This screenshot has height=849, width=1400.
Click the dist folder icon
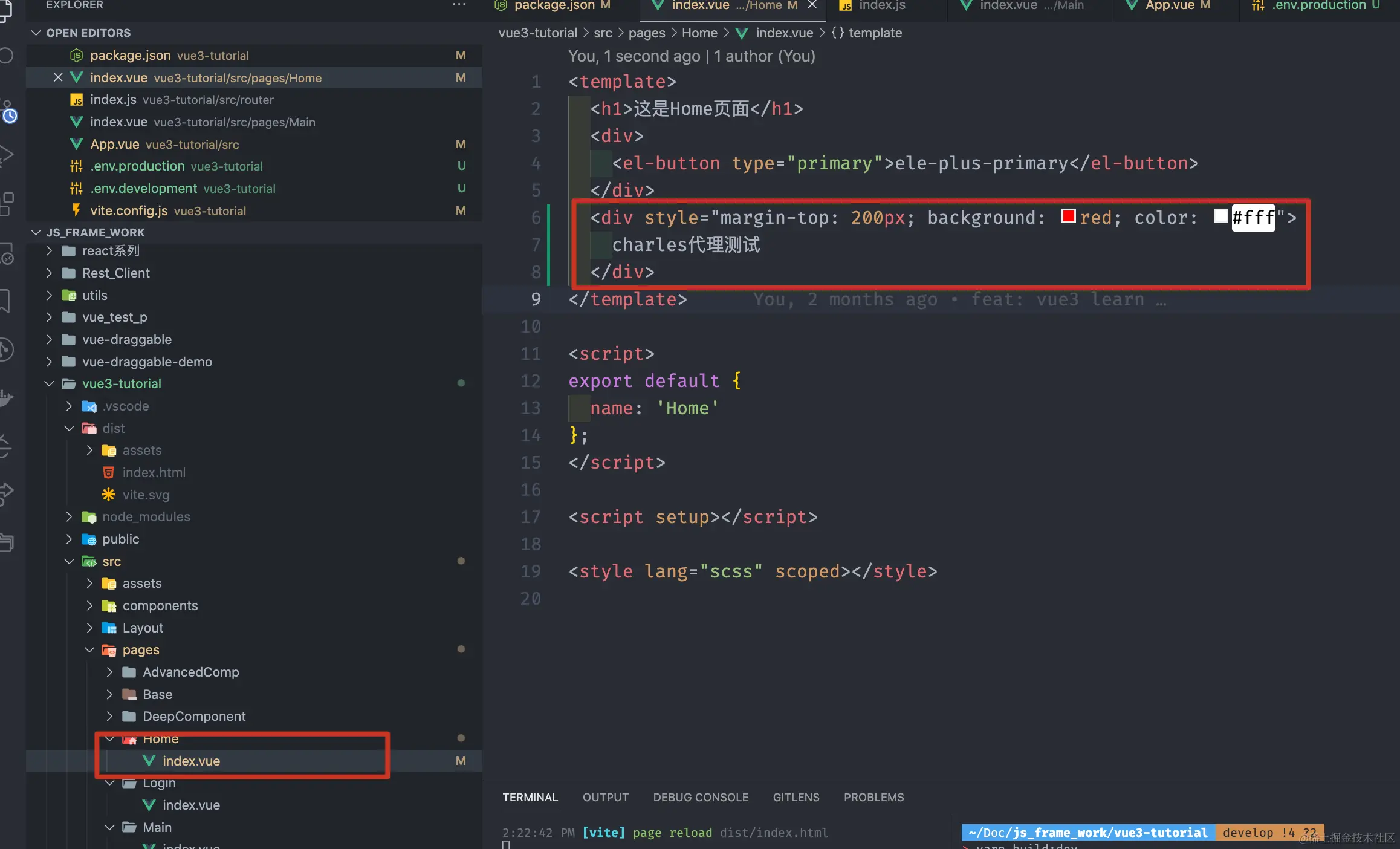pyautogui.click(x=89, y=428)
